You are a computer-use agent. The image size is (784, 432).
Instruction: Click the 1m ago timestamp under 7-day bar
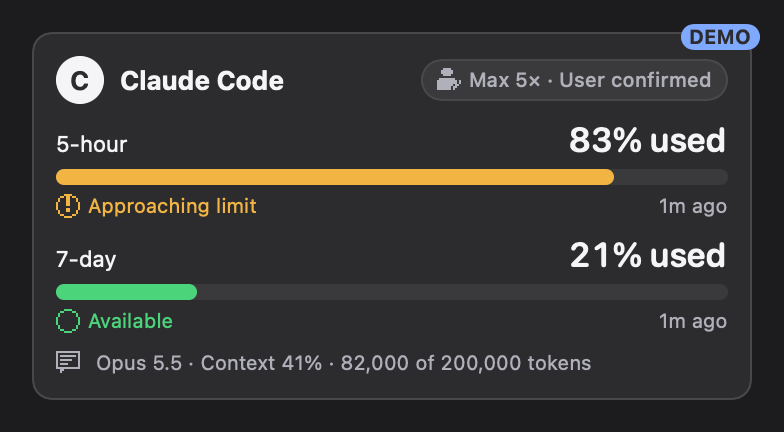click(x=693, y=322)
